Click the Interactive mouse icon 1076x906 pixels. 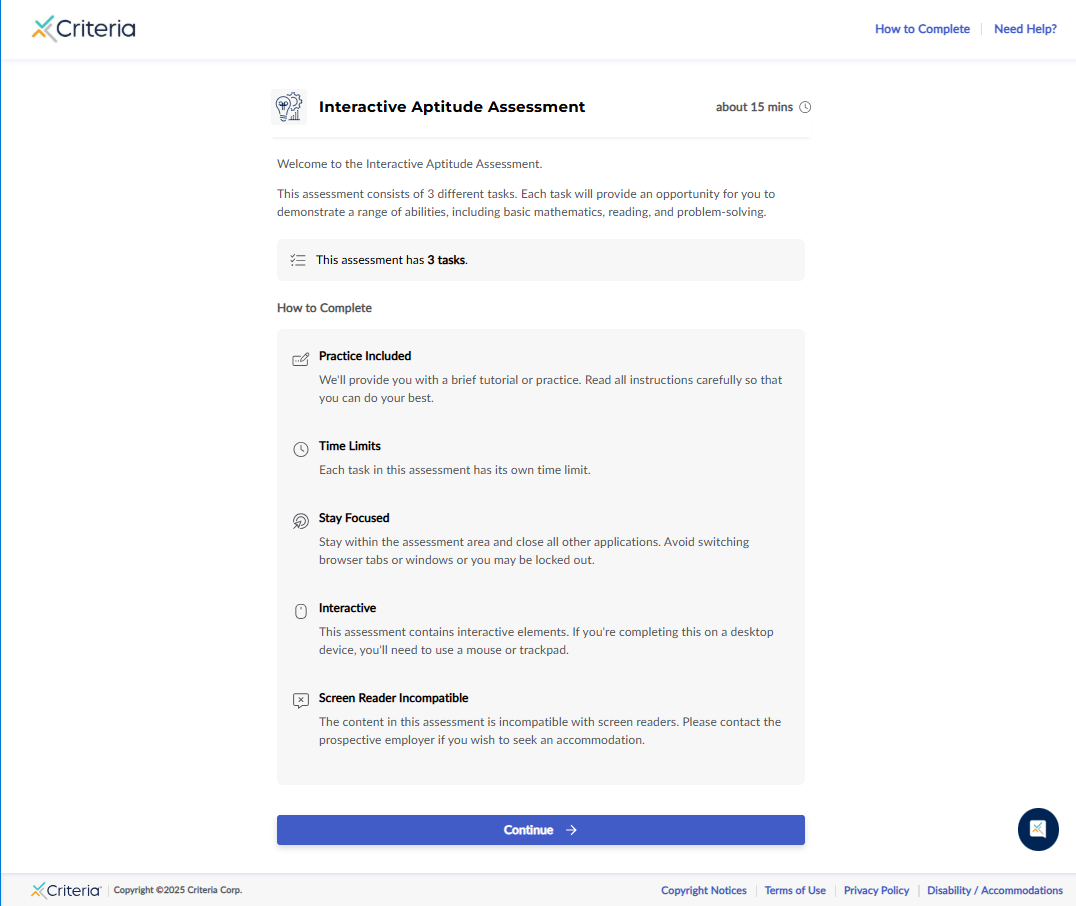pos(300,611)
